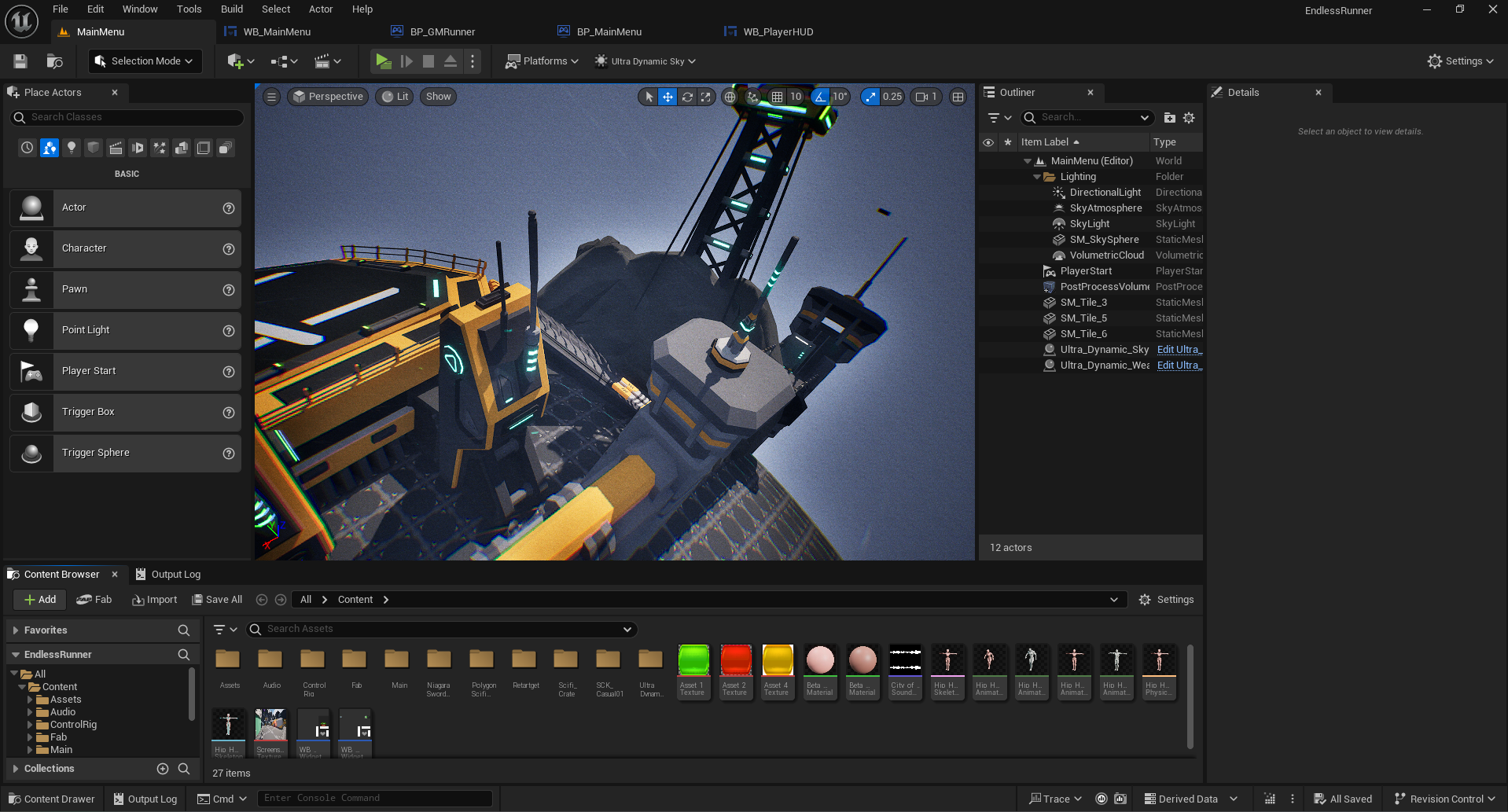Click Edit Ultra link for Ultra_Dynamic_Sky
Image resolution: width=1508 pixels, height=812 pixels.
coord(1179,350)
